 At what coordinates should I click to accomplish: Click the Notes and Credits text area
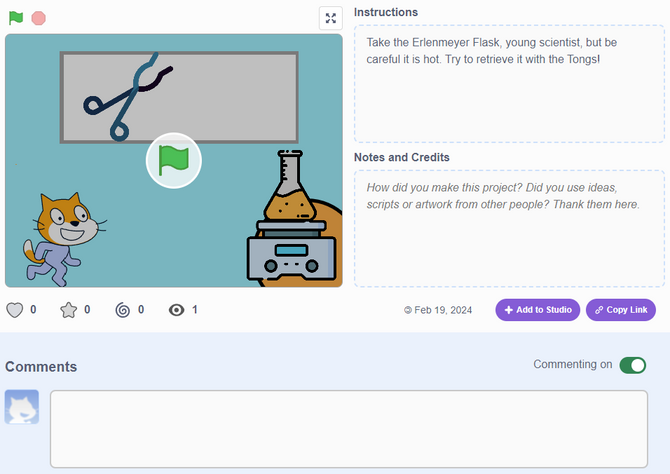coord(509,229)
